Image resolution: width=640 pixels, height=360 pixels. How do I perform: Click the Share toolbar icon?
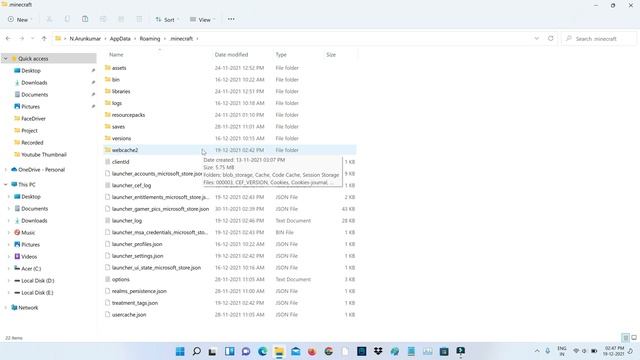click(x=121, y=19)
